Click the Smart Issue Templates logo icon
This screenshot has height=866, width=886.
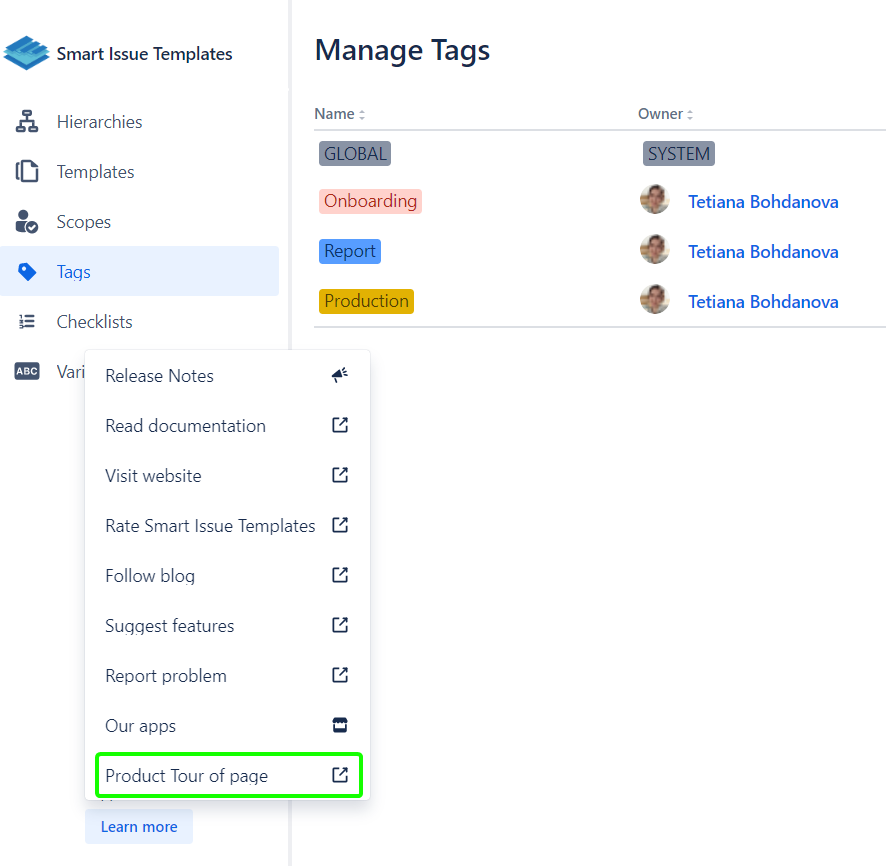click(26, 53)
